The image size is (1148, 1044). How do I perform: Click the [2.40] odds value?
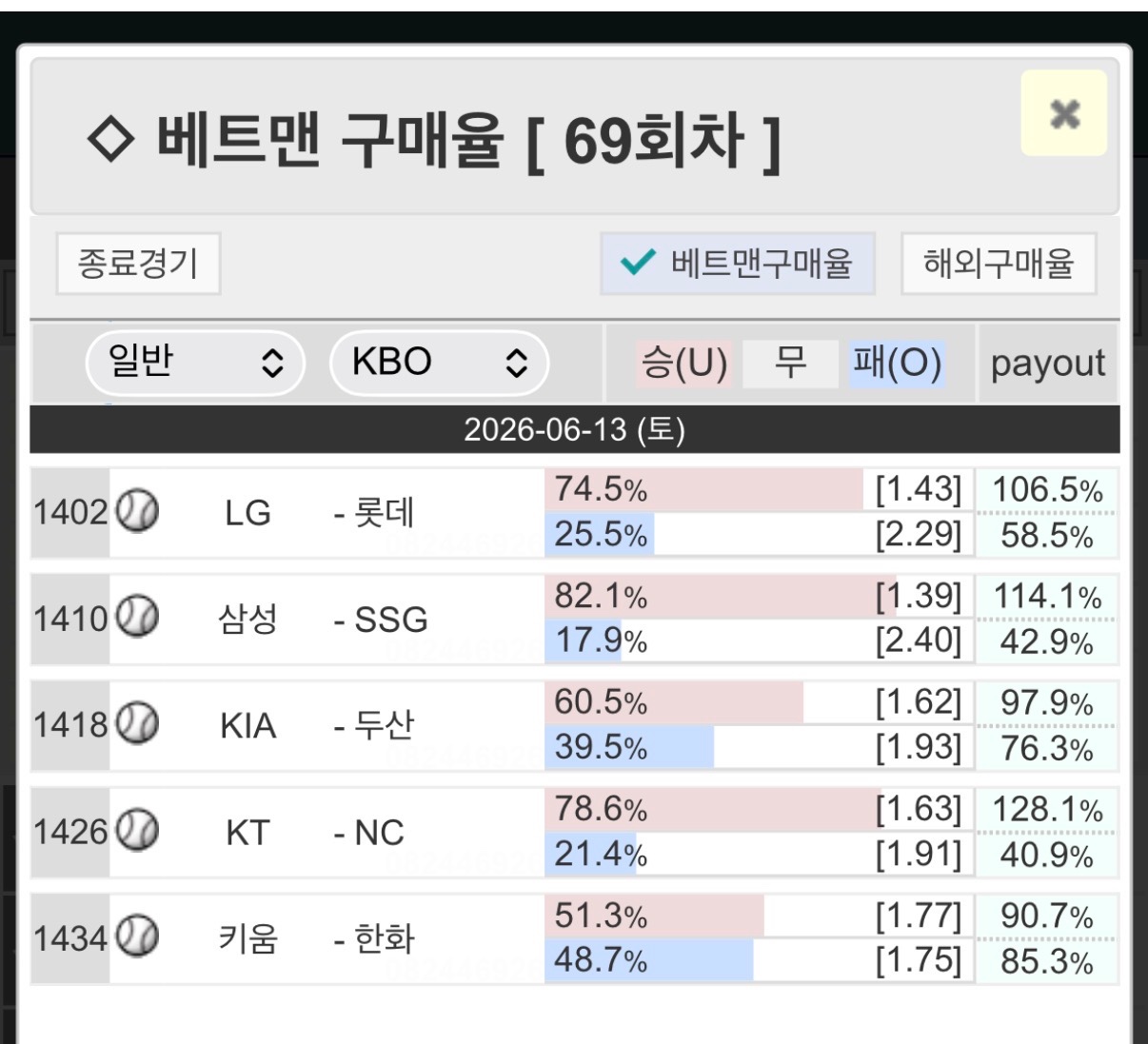pos(919,640)
